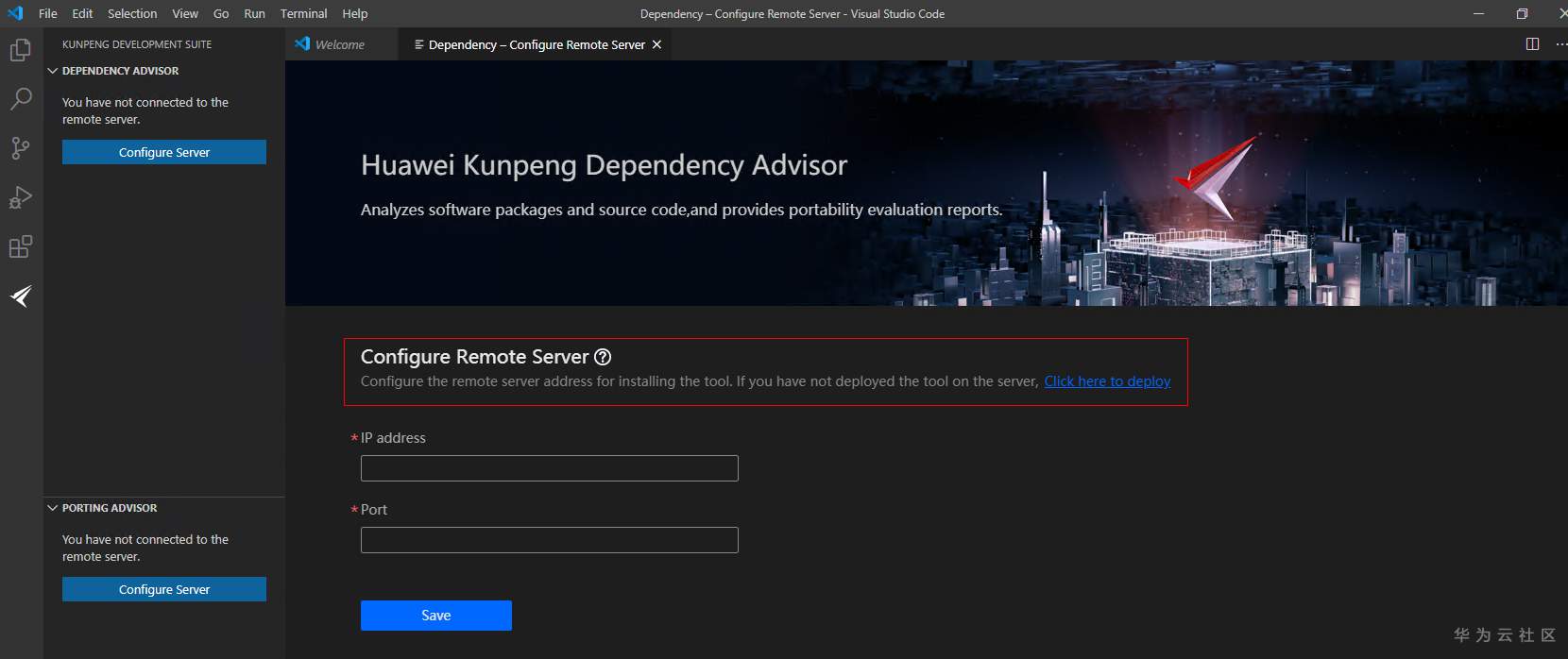This screenshot has height=659, width=1568.
Task: Open the Explorer view in activity bar
Action: click(x=21, y=50)
